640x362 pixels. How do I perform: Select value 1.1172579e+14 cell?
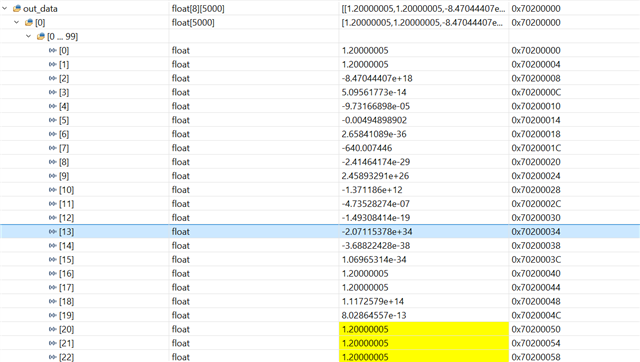pos(373,301)
